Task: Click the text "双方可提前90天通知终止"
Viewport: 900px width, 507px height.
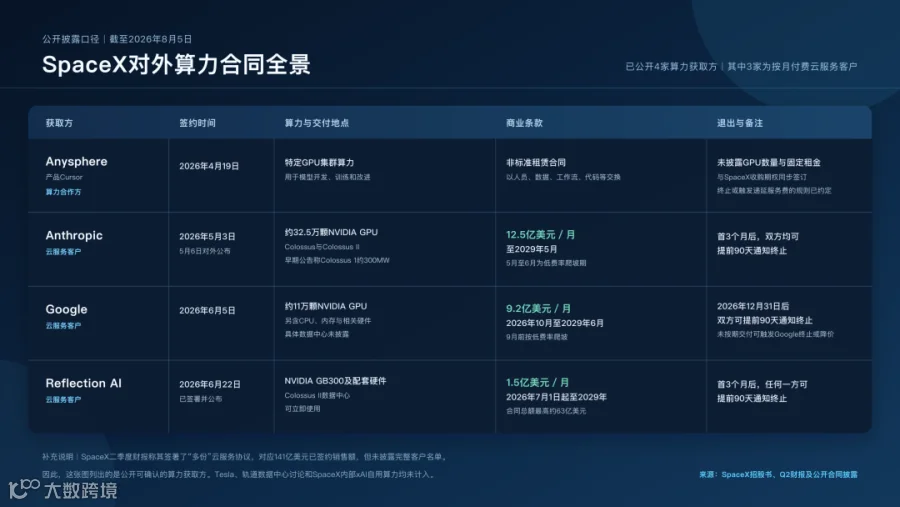Action: pos(765,320)
